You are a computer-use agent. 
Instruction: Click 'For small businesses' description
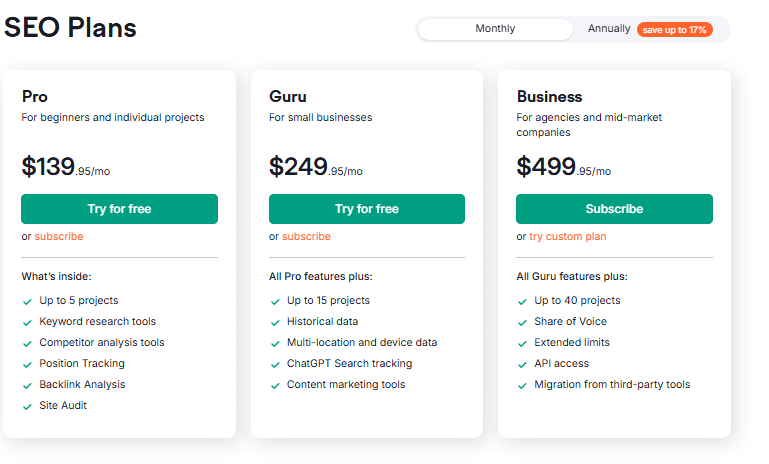pos(321,118)
